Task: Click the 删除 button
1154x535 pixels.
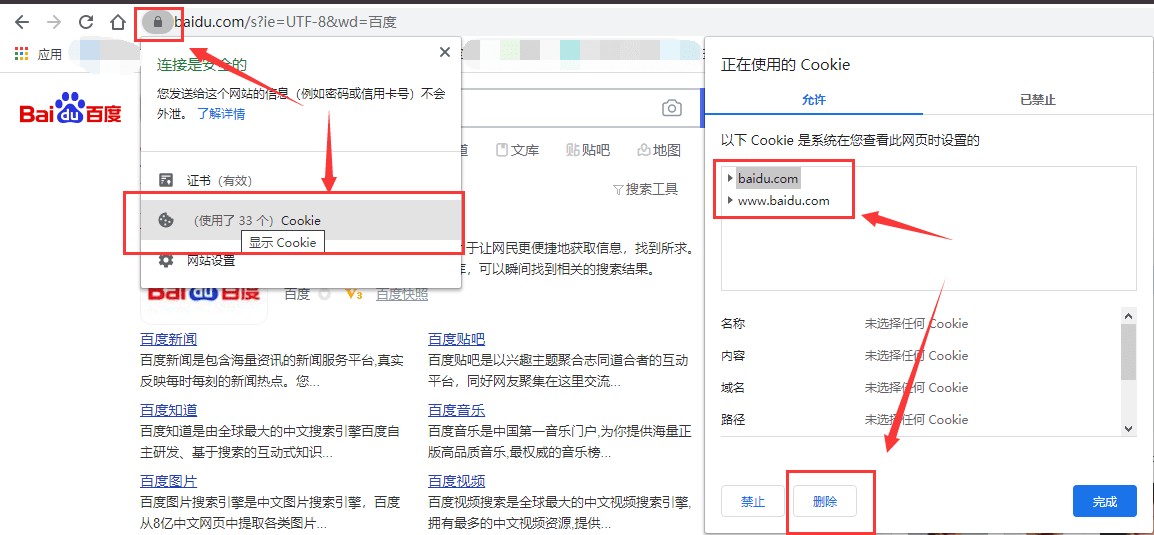Action: tap(825, 502)
